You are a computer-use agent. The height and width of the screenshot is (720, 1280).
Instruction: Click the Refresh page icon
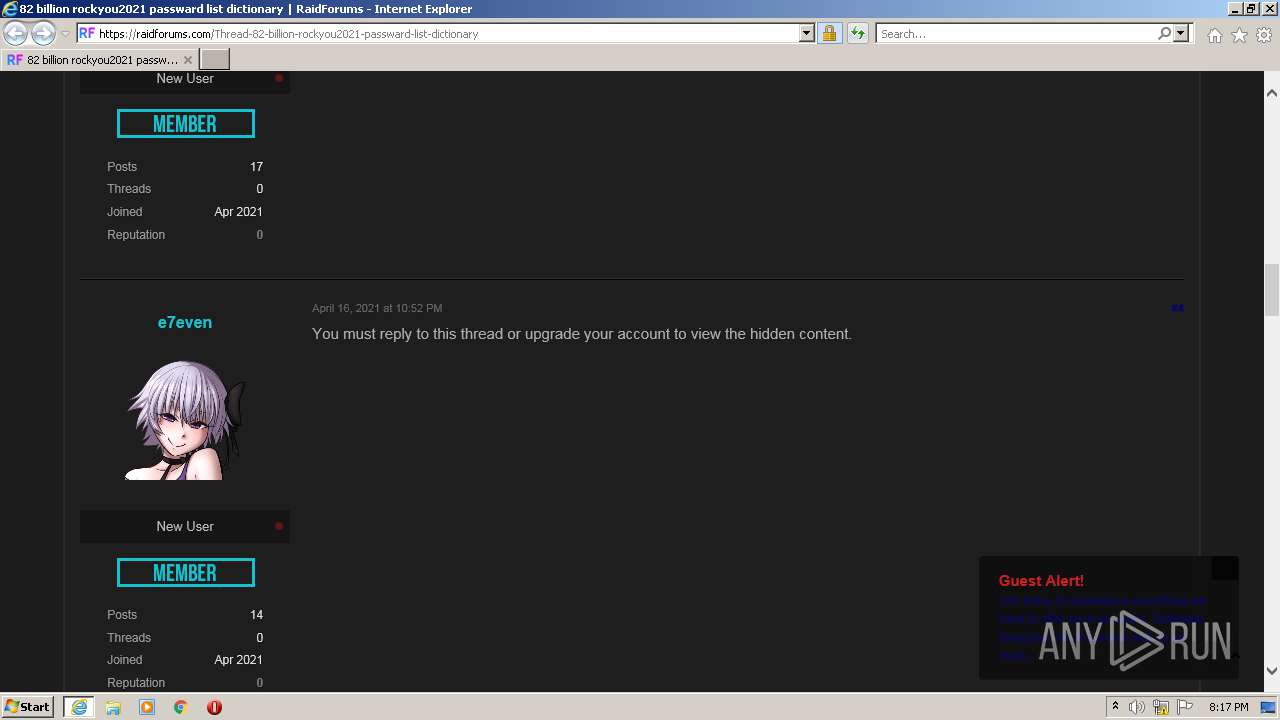coord(857,34)
